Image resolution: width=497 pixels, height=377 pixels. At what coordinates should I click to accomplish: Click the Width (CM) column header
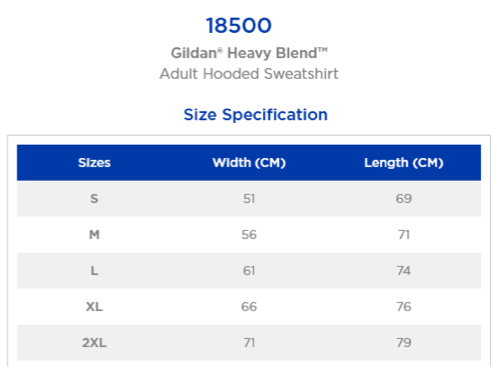pyautogui.click(x=249, y=163)
